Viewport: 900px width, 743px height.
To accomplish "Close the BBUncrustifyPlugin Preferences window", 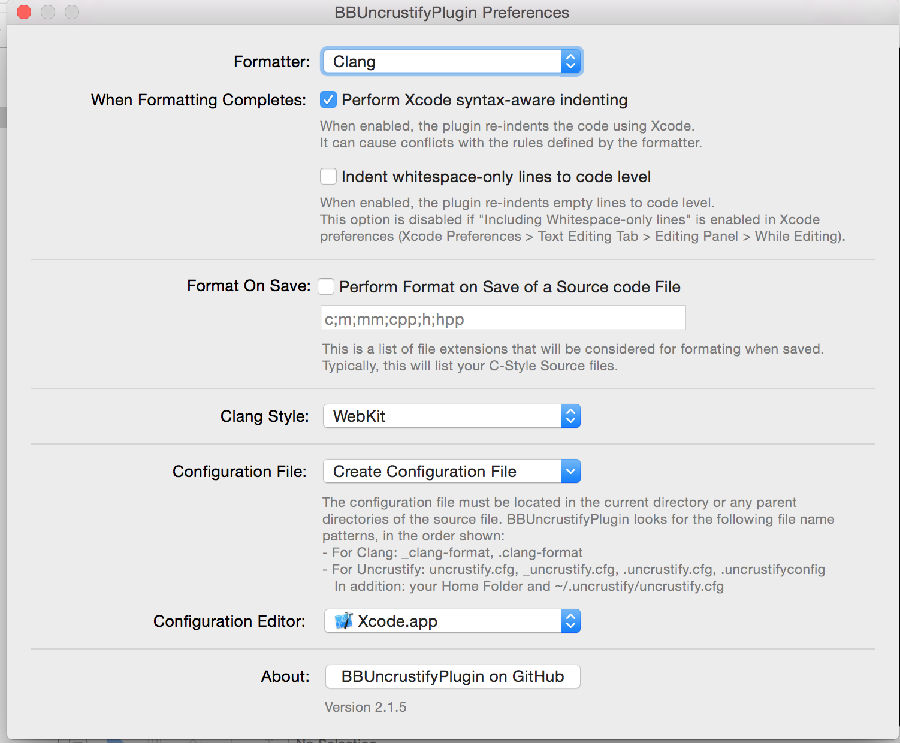I will click(24, 12).
